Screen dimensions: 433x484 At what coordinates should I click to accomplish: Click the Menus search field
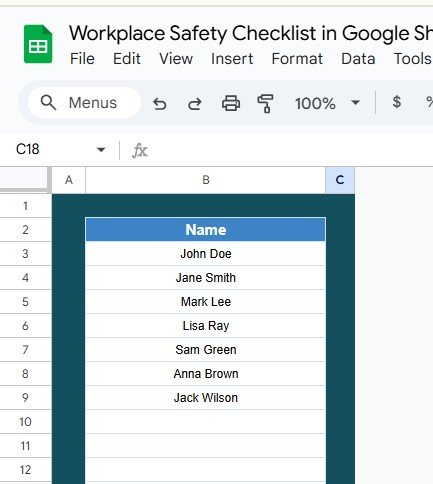(x=84, y=102)
